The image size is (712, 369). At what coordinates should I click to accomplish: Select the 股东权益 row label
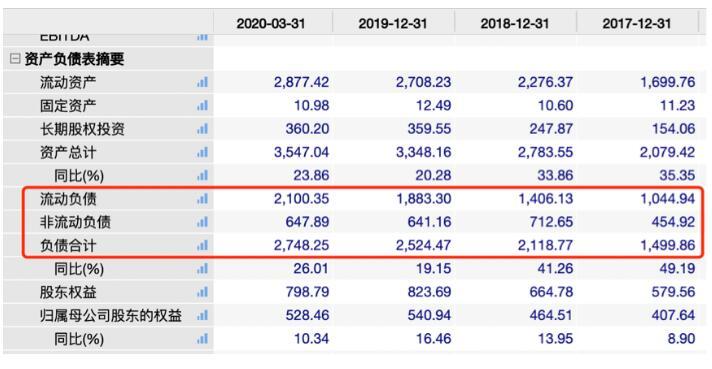click(x=68, y=292)
